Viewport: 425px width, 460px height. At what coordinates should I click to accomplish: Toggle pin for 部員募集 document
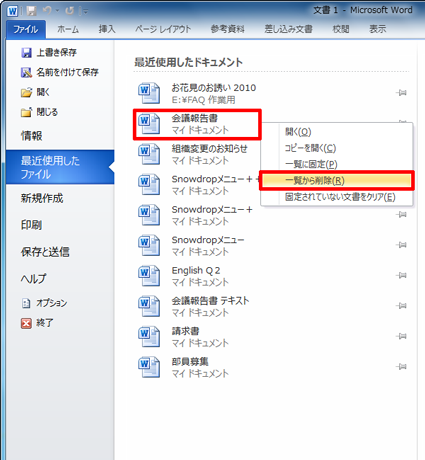401,367
